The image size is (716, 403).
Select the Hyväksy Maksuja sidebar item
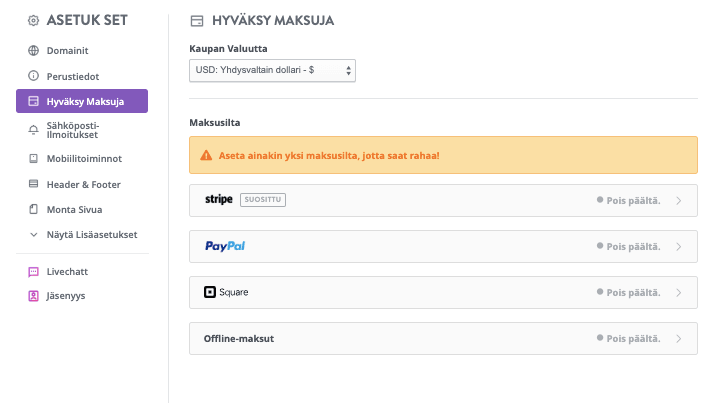pos(82,101)
